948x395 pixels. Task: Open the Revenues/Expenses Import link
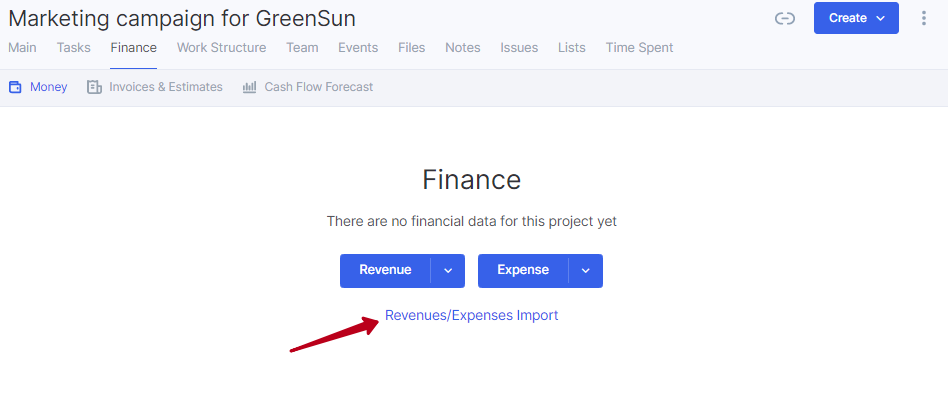[x=472, y=315]
